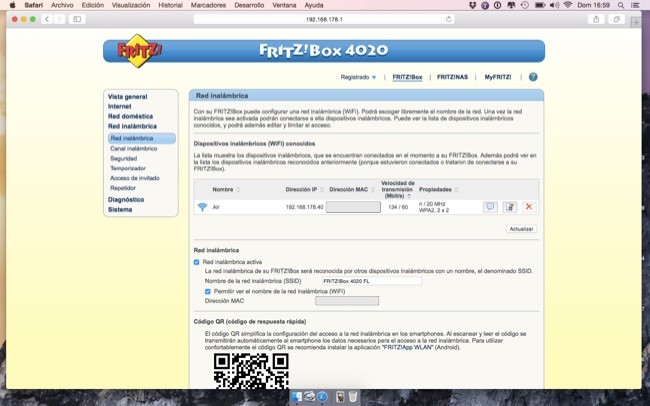650x406 pixels.
Task: Sort the table by Dirección IP
Action: (x=304, y=190)
